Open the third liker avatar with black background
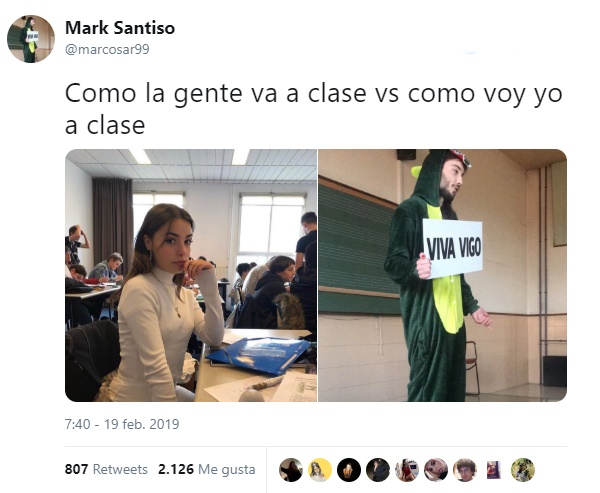 (349, 470)
